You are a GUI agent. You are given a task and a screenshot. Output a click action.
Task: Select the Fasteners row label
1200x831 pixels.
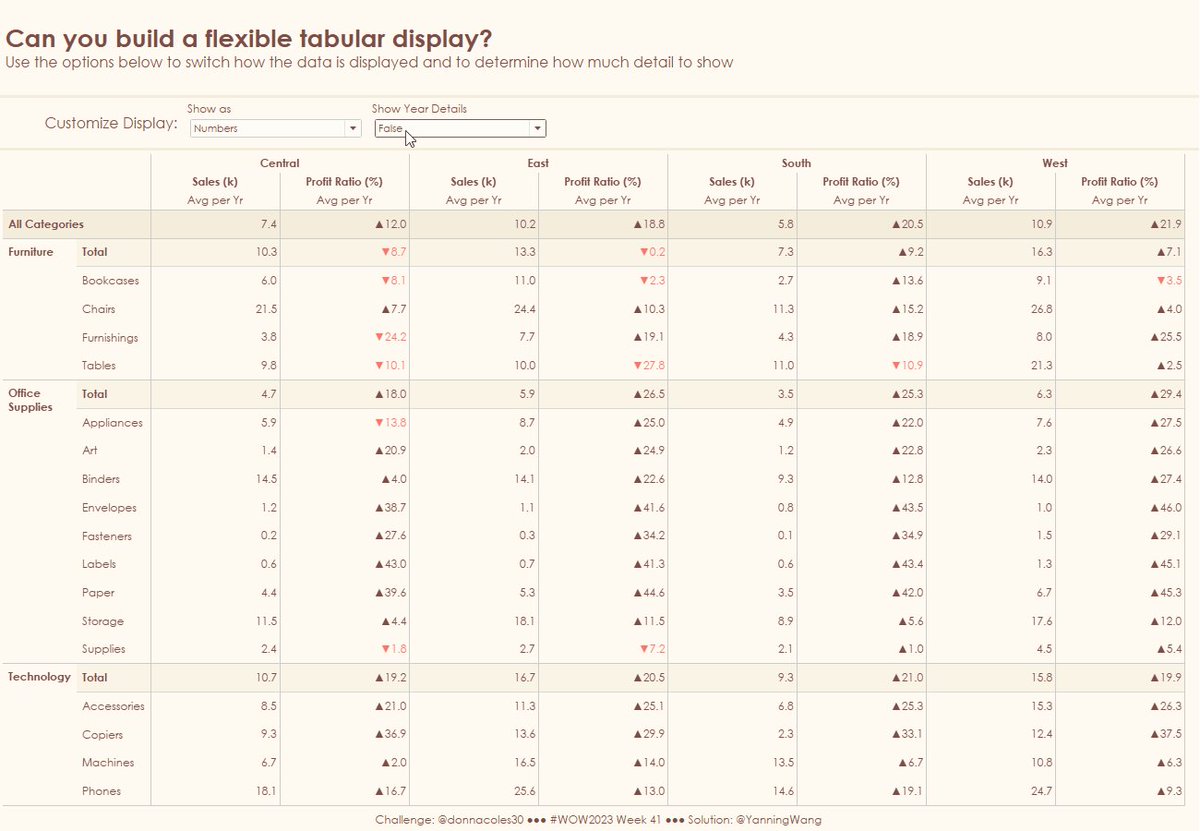click(107, 536)
